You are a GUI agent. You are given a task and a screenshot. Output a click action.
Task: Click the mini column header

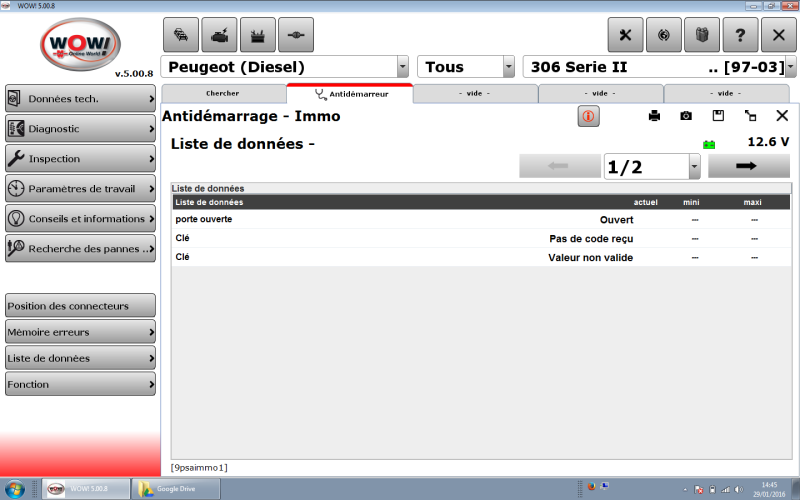coord(691,203)
